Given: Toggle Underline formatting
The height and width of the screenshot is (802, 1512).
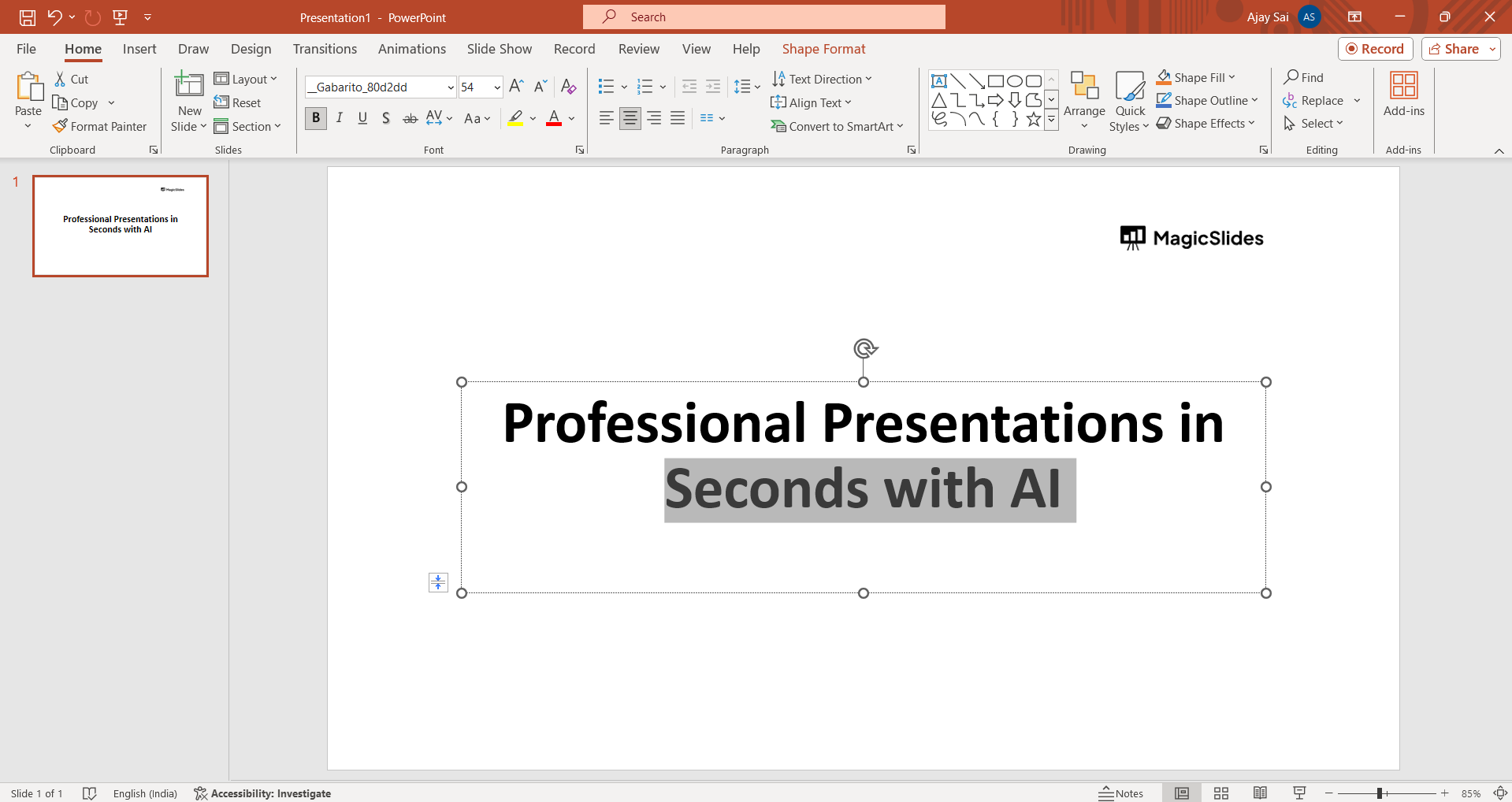Looking at the screenshot, I should 362,118.
